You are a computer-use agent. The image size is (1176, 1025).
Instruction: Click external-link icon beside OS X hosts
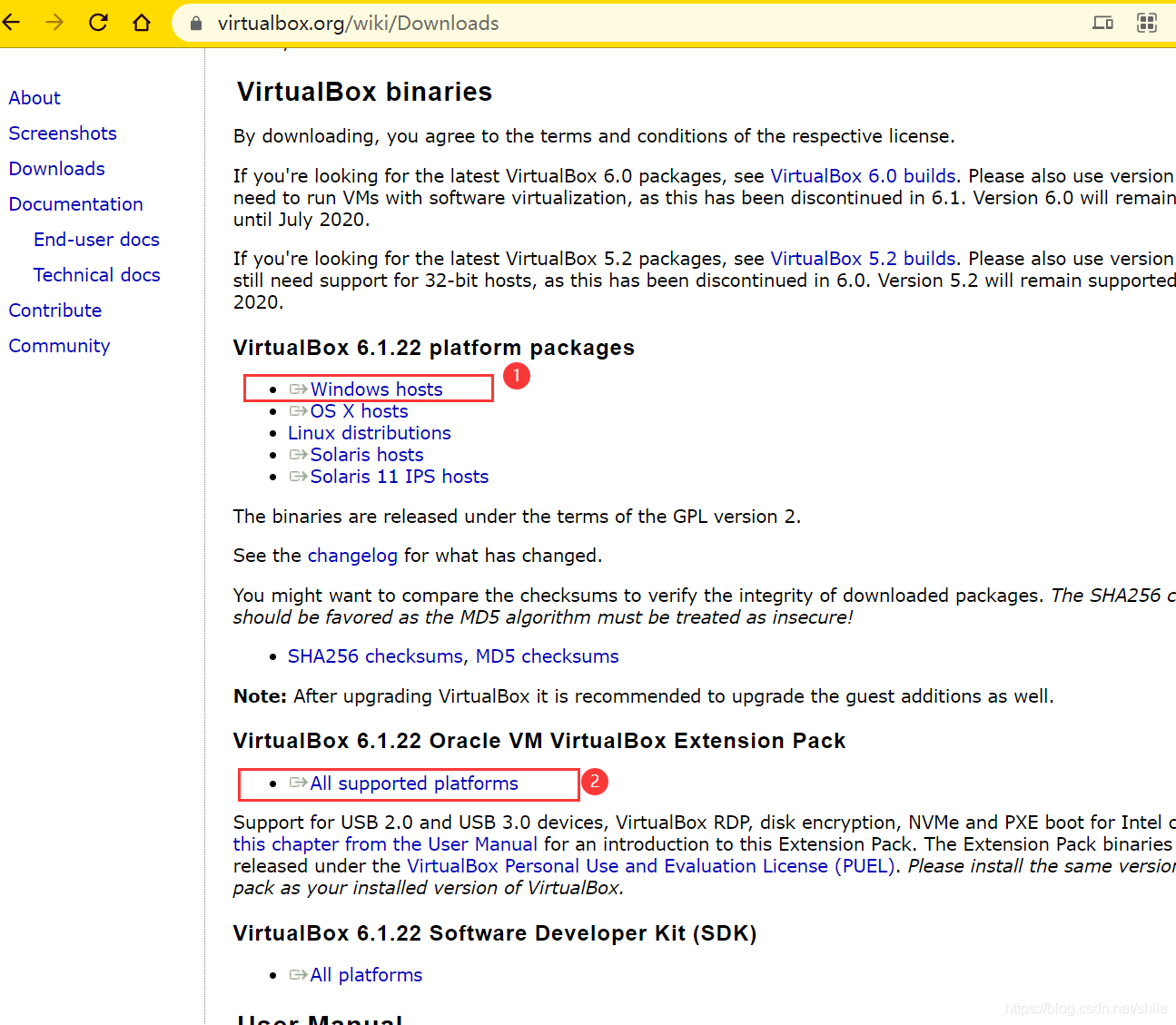pos(298,411)
